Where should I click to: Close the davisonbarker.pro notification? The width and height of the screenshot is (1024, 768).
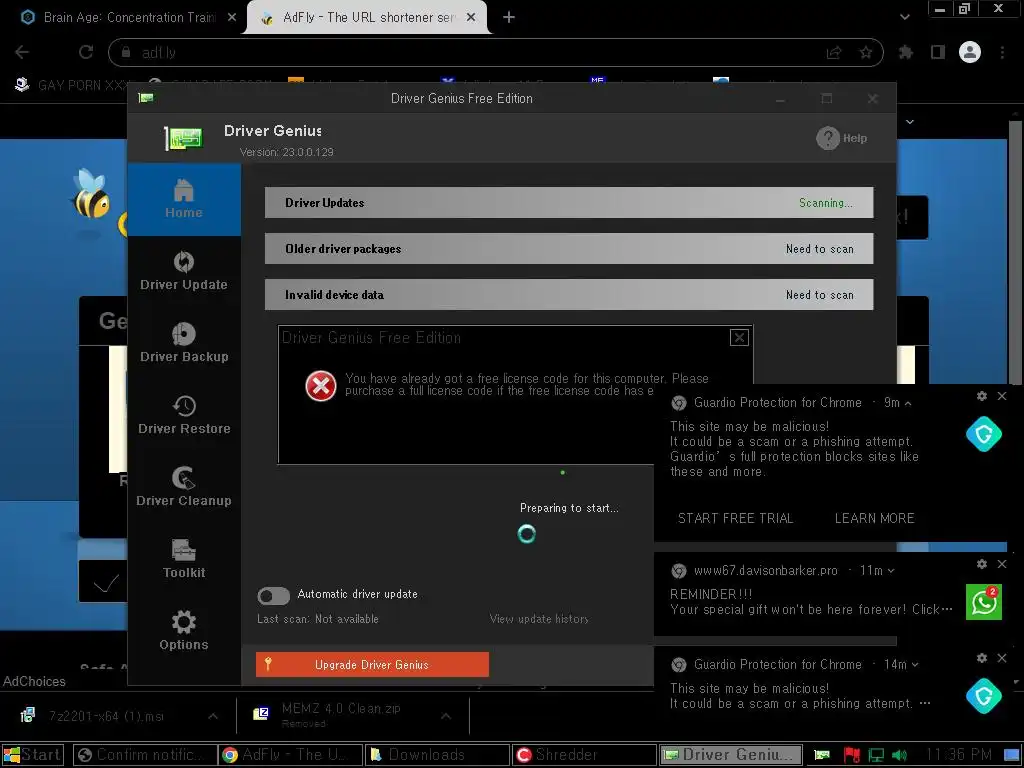pos(1002,564)
